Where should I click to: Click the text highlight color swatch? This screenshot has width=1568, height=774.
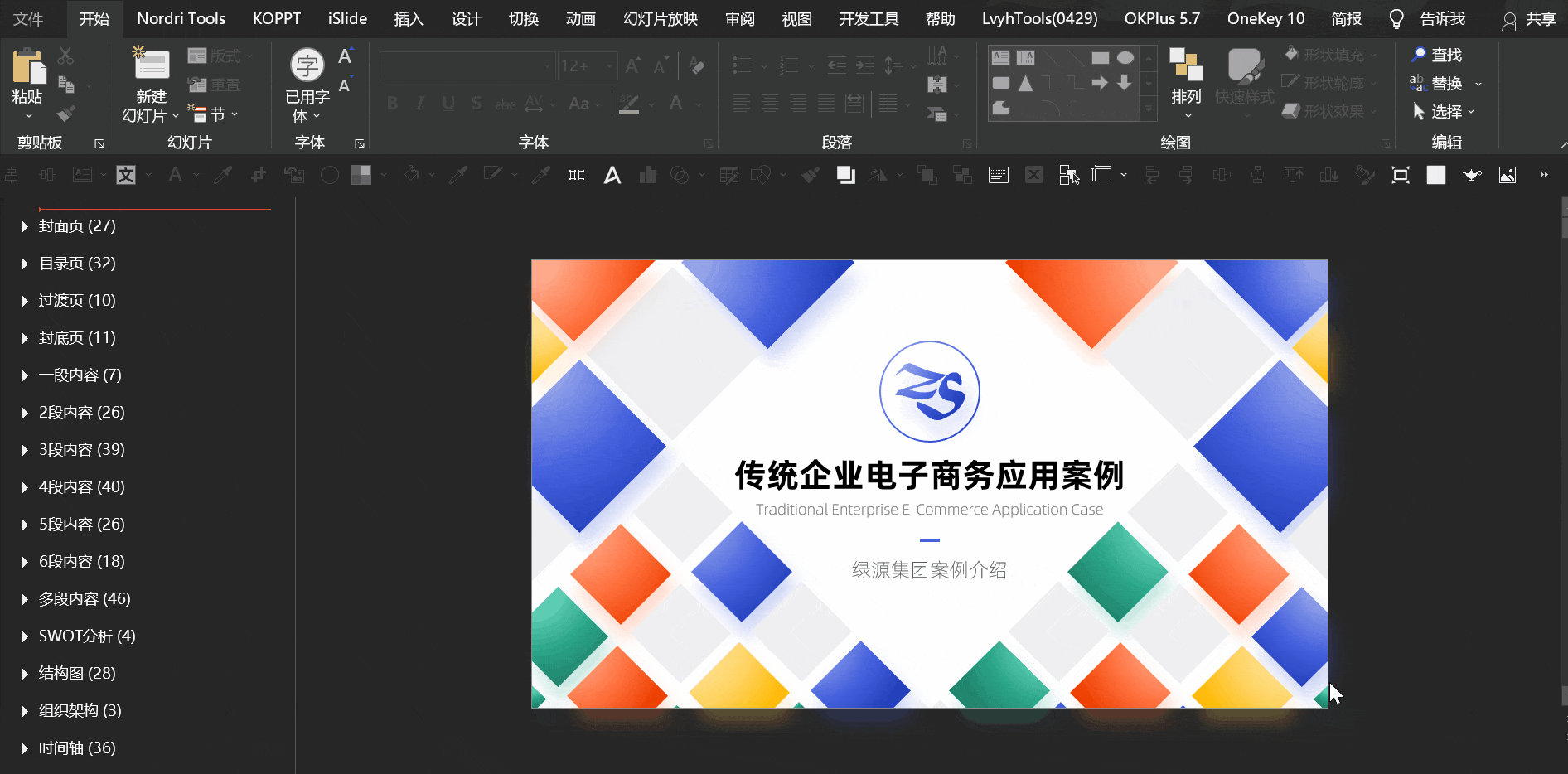(x=629, y=104)
